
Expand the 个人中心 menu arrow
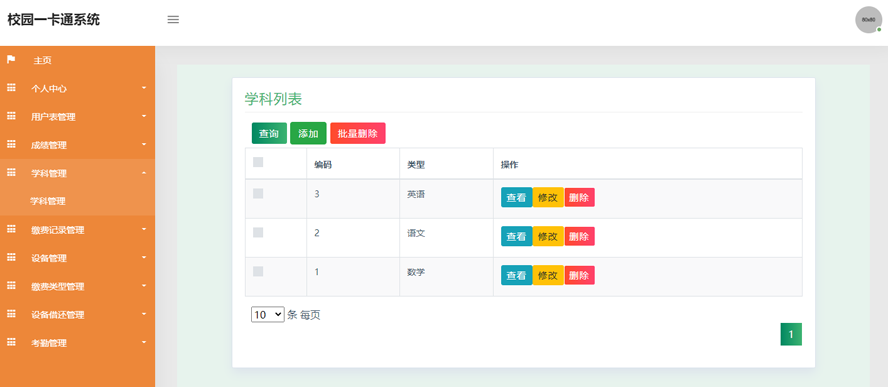click(x=144, y=88)
